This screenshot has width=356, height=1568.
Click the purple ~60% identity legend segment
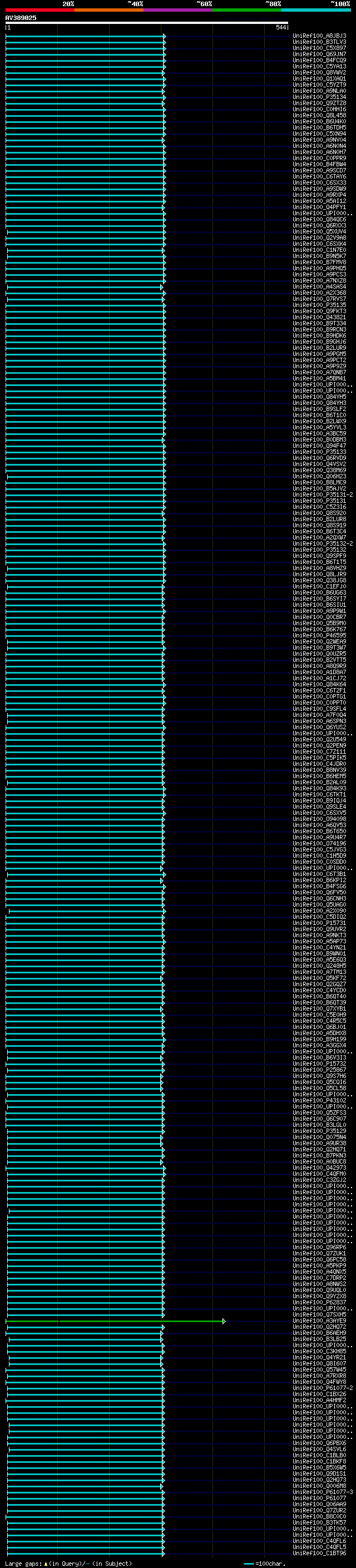(177, 10)
